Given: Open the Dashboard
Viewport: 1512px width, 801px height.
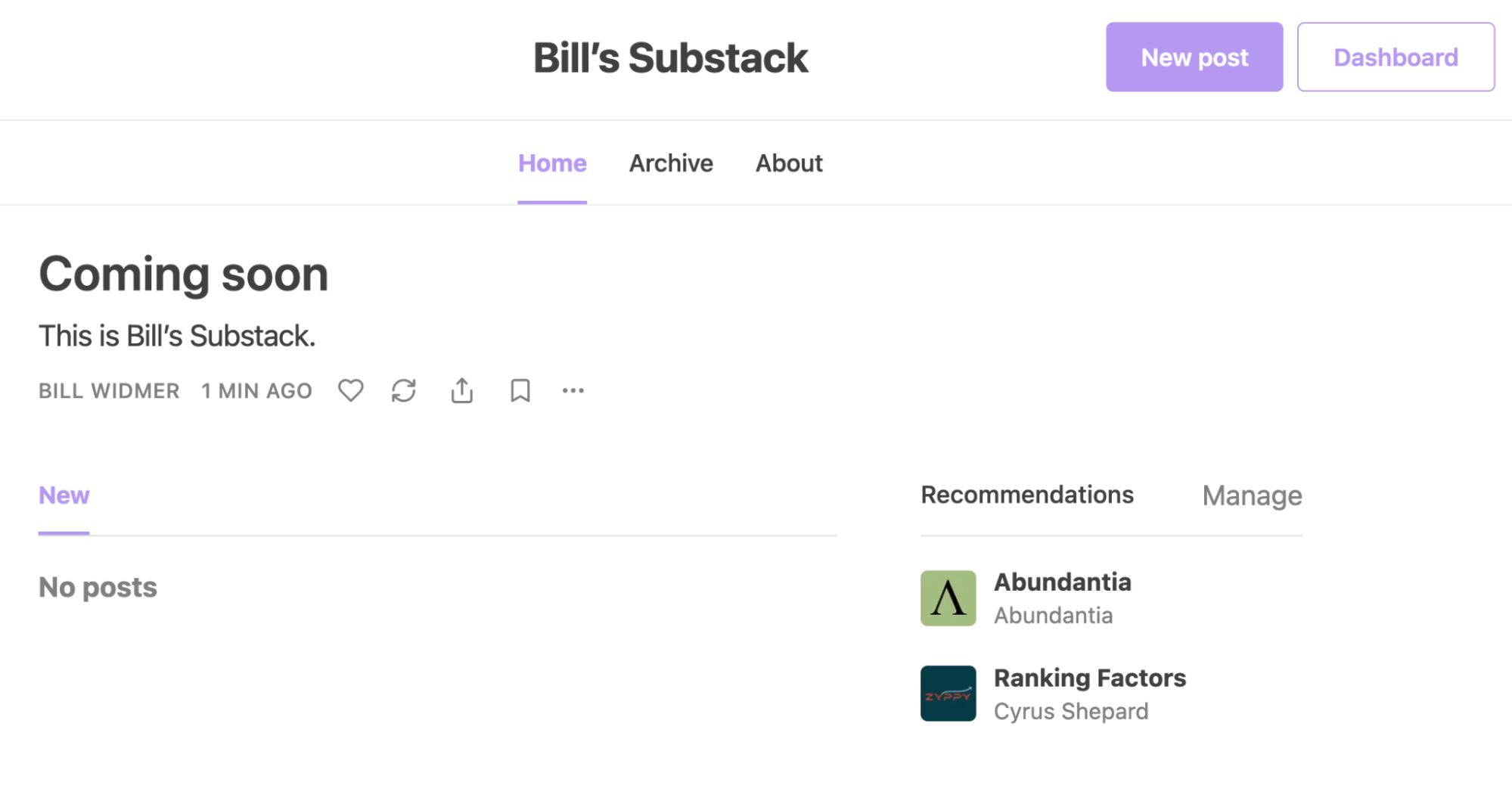Looking at the screenshot, I should [x=1396, y=57].
